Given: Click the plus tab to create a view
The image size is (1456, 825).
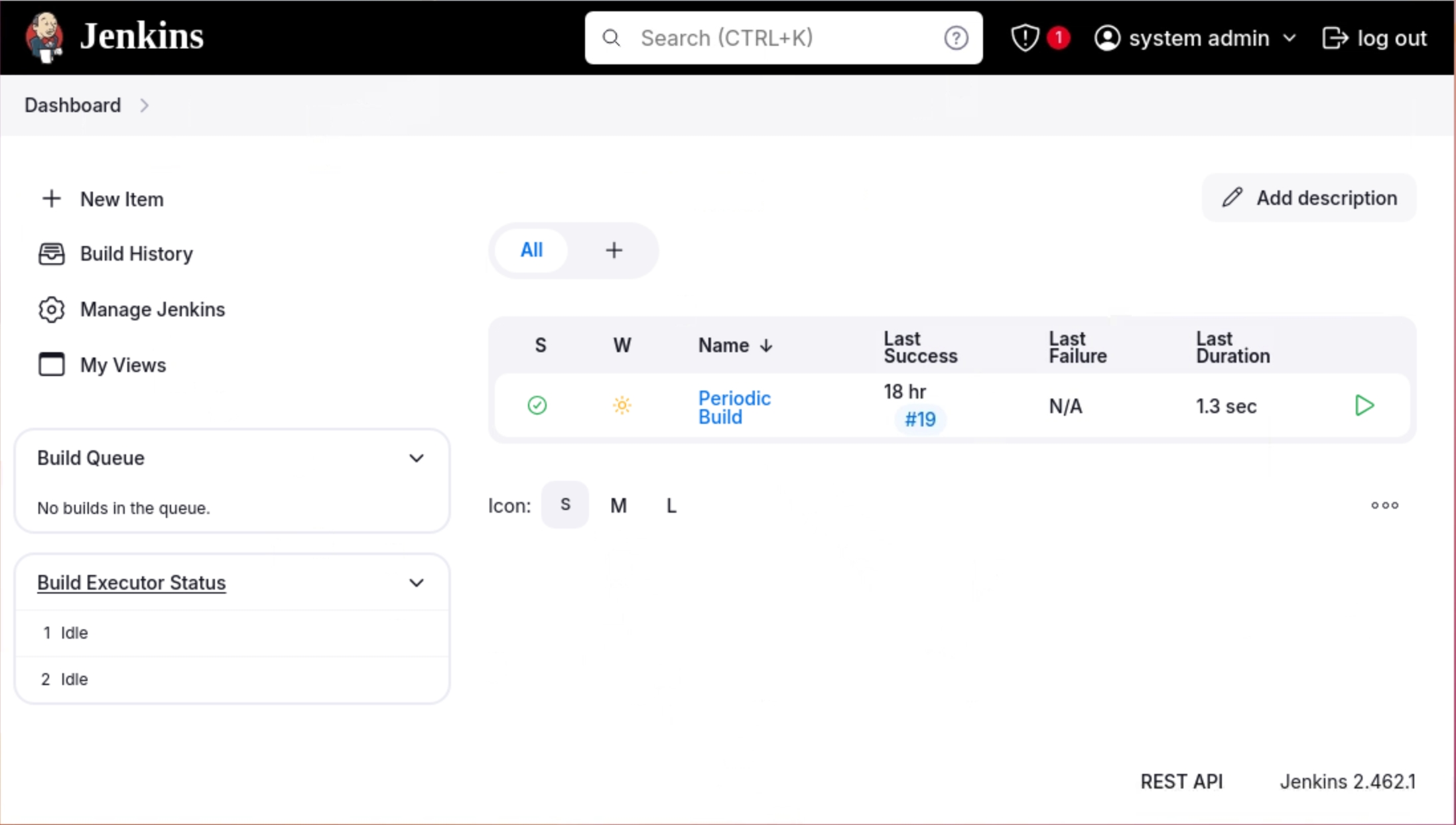Looking at the screenshot, I should pos(614,250).
